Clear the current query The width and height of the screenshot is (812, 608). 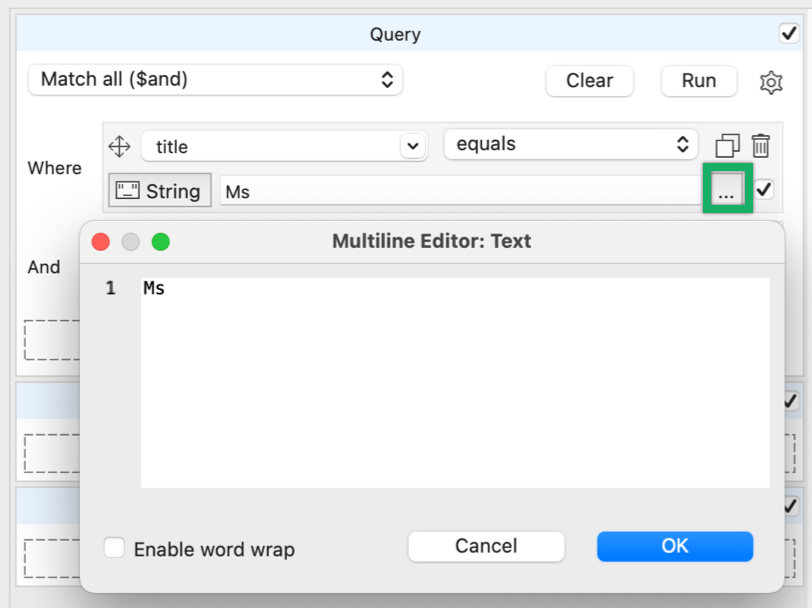tap(589, 81)
